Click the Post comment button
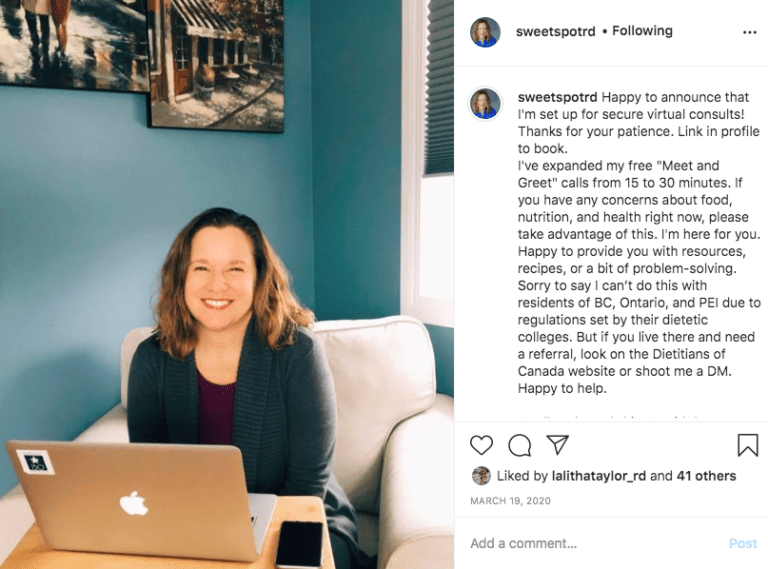 tap(743, 544)
